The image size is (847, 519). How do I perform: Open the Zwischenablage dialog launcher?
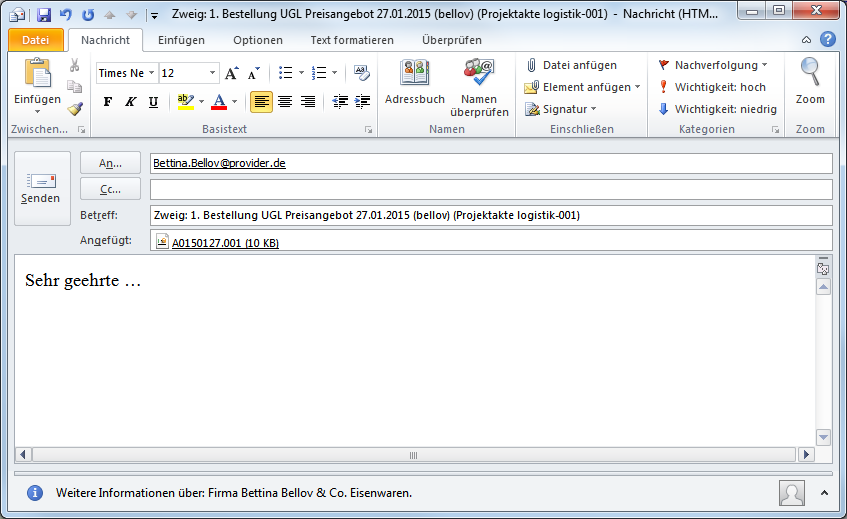[x=82, y=130]
